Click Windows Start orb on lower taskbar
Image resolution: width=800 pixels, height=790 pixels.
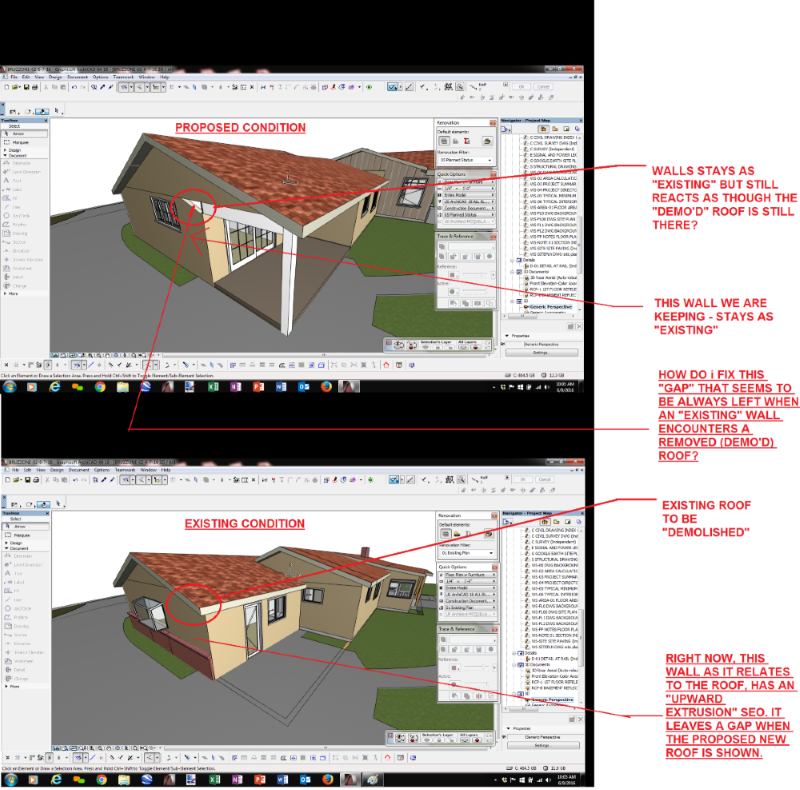[x=10, y=779]
